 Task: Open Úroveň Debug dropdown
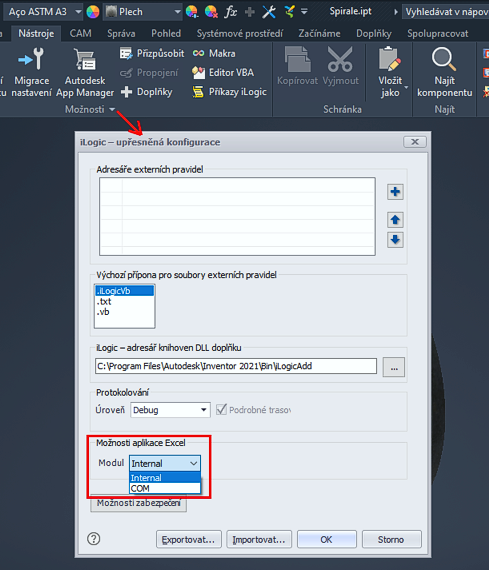point(170,410)
